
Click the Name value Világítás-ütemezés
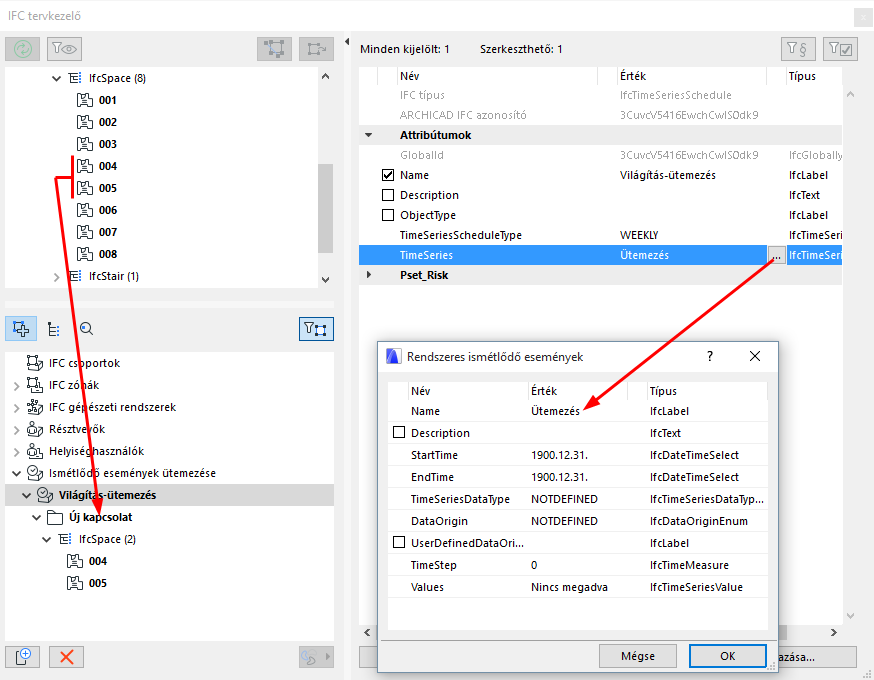pos(668,175)
